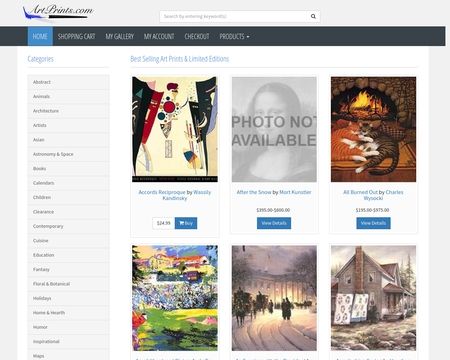Open the All Burned Out title link
This screenshot has width=450, height=360.
pos(360,192)
